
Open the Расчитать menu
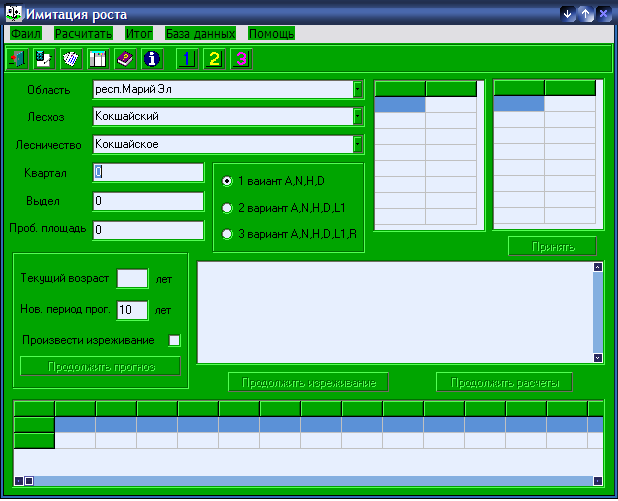click(83, 34)
